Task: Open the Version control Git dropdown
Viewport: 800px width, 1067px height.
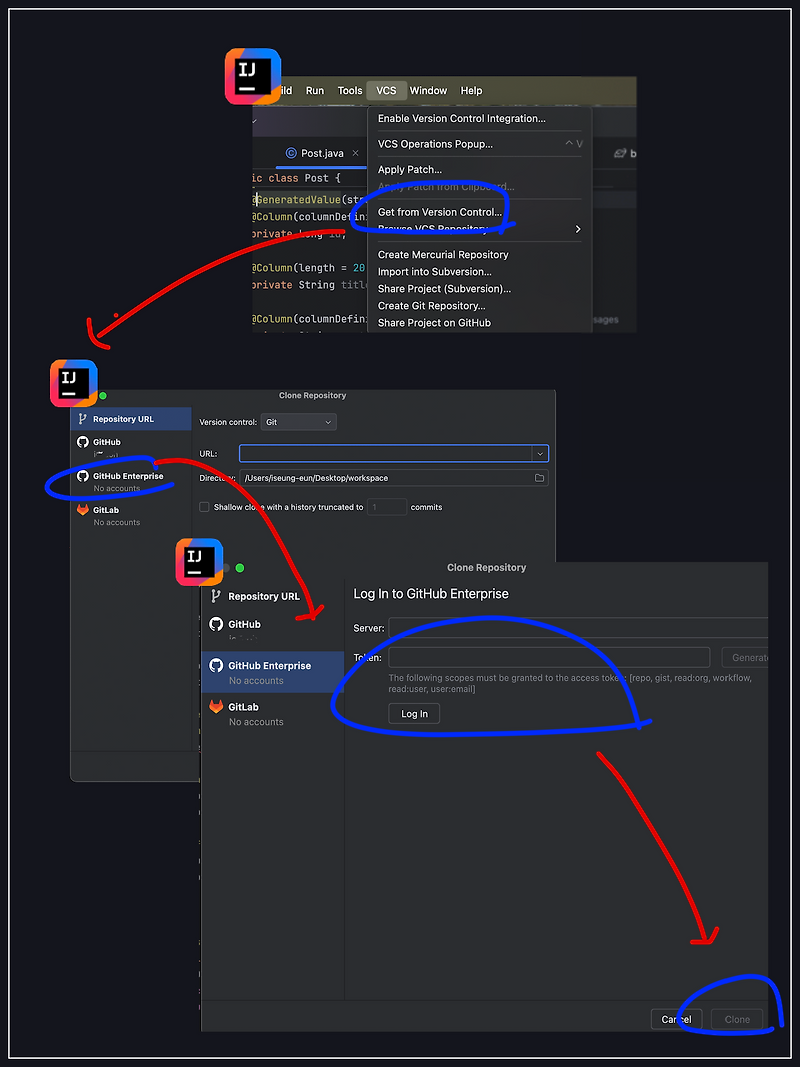Action: tap(298, 421)
